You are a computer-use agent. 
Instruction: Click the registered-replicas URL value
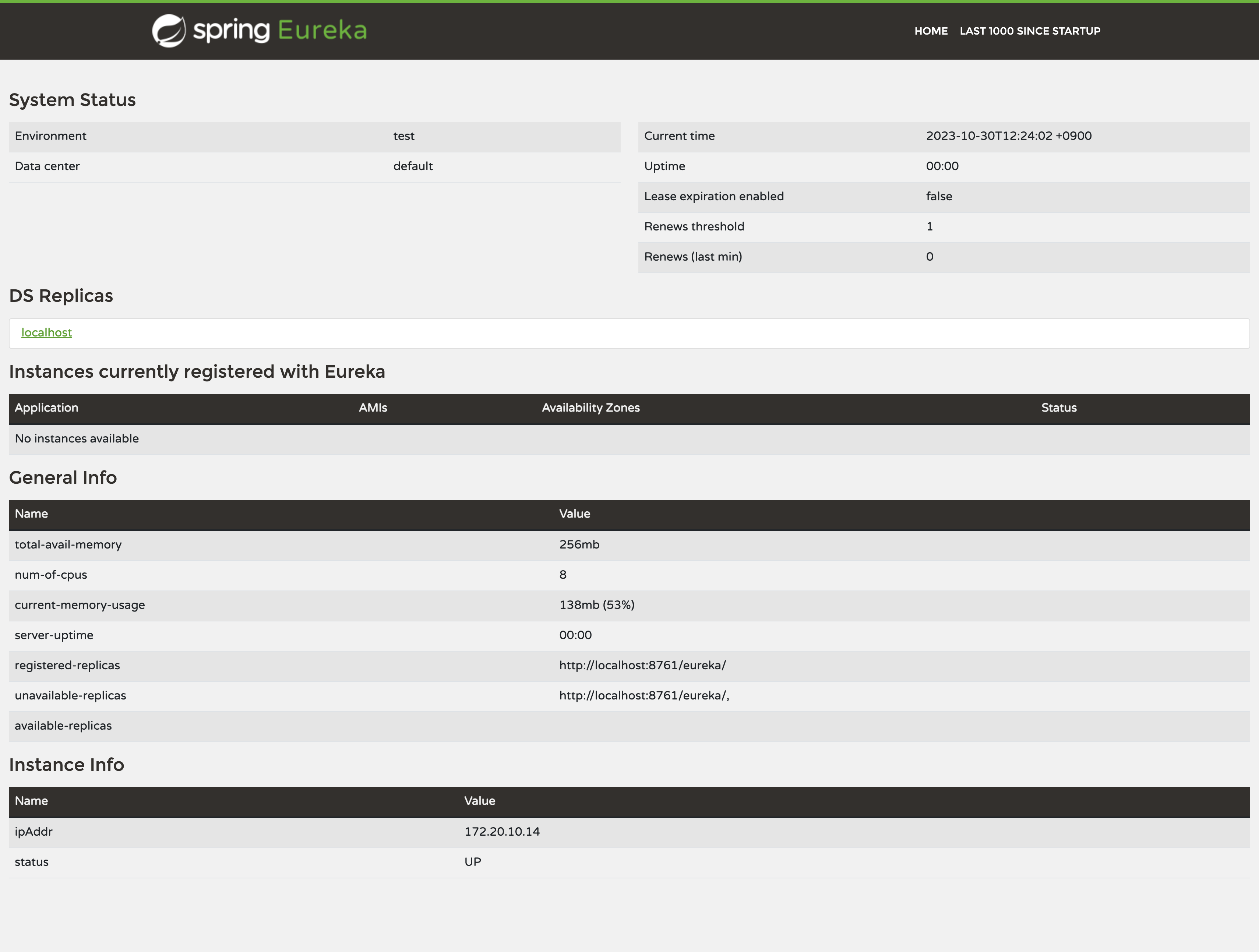click(x=642, y=666)
